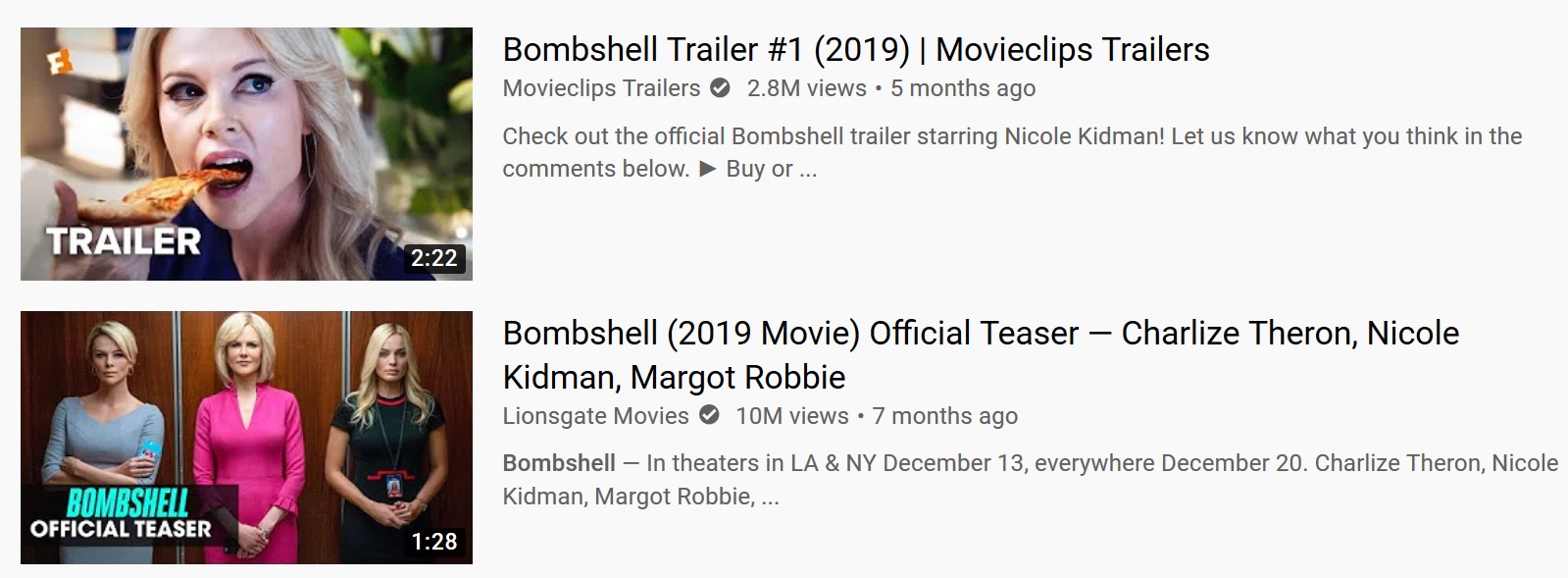
Task: Click the white TRAILER overlay text on the thumbnail
Action: coord(124,241)
